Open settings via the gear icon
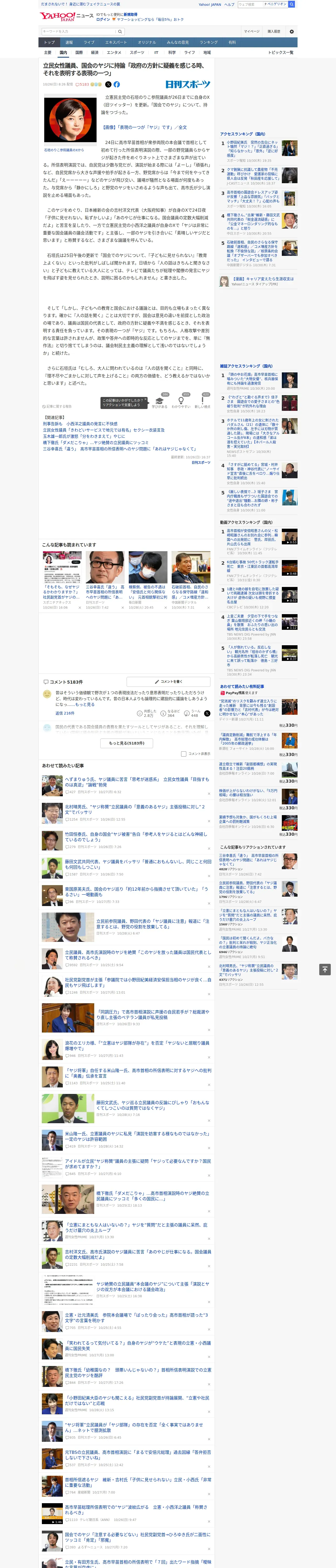This screenshot has width=336, height=1568. [x=291, y=31]
